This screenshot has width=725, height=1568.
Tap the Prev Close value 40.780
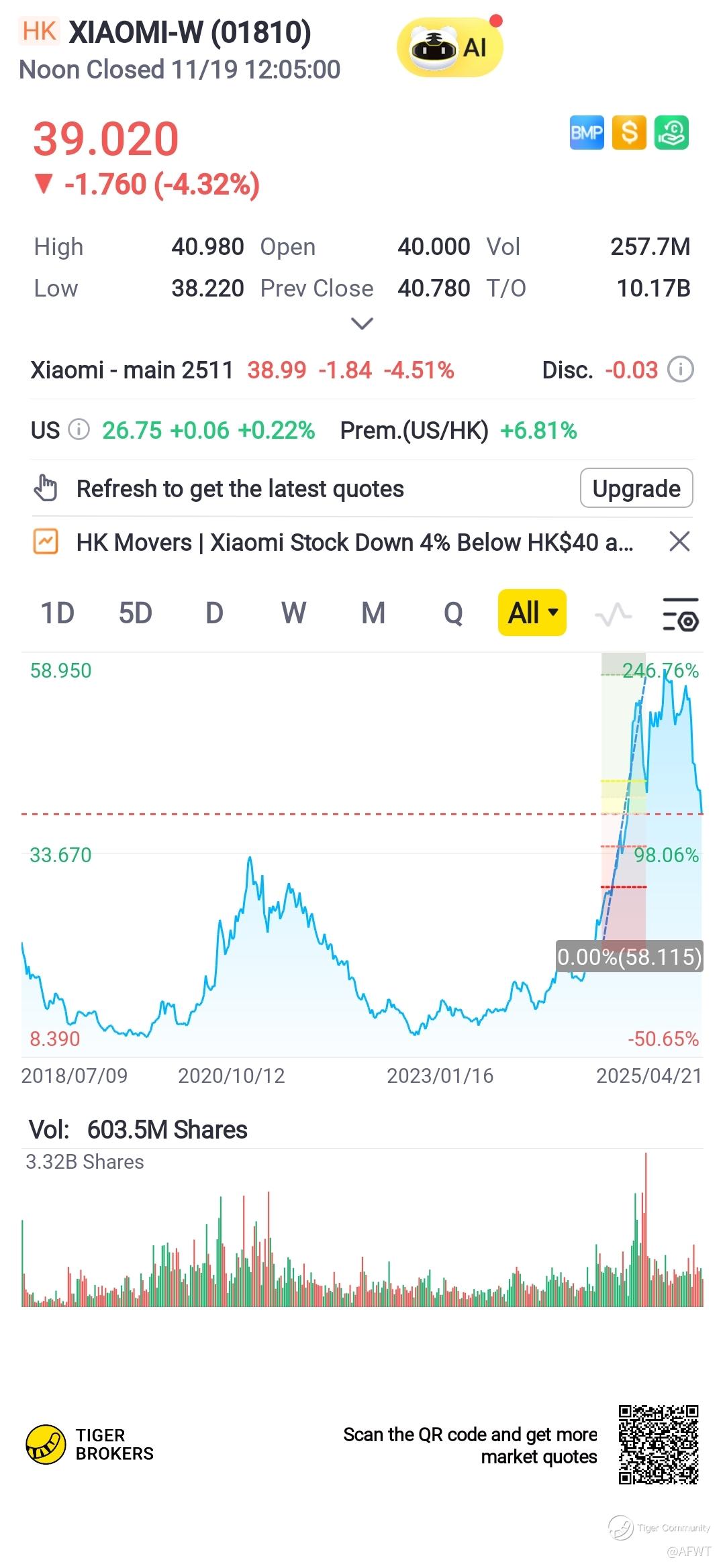click(x=434, y=288)
